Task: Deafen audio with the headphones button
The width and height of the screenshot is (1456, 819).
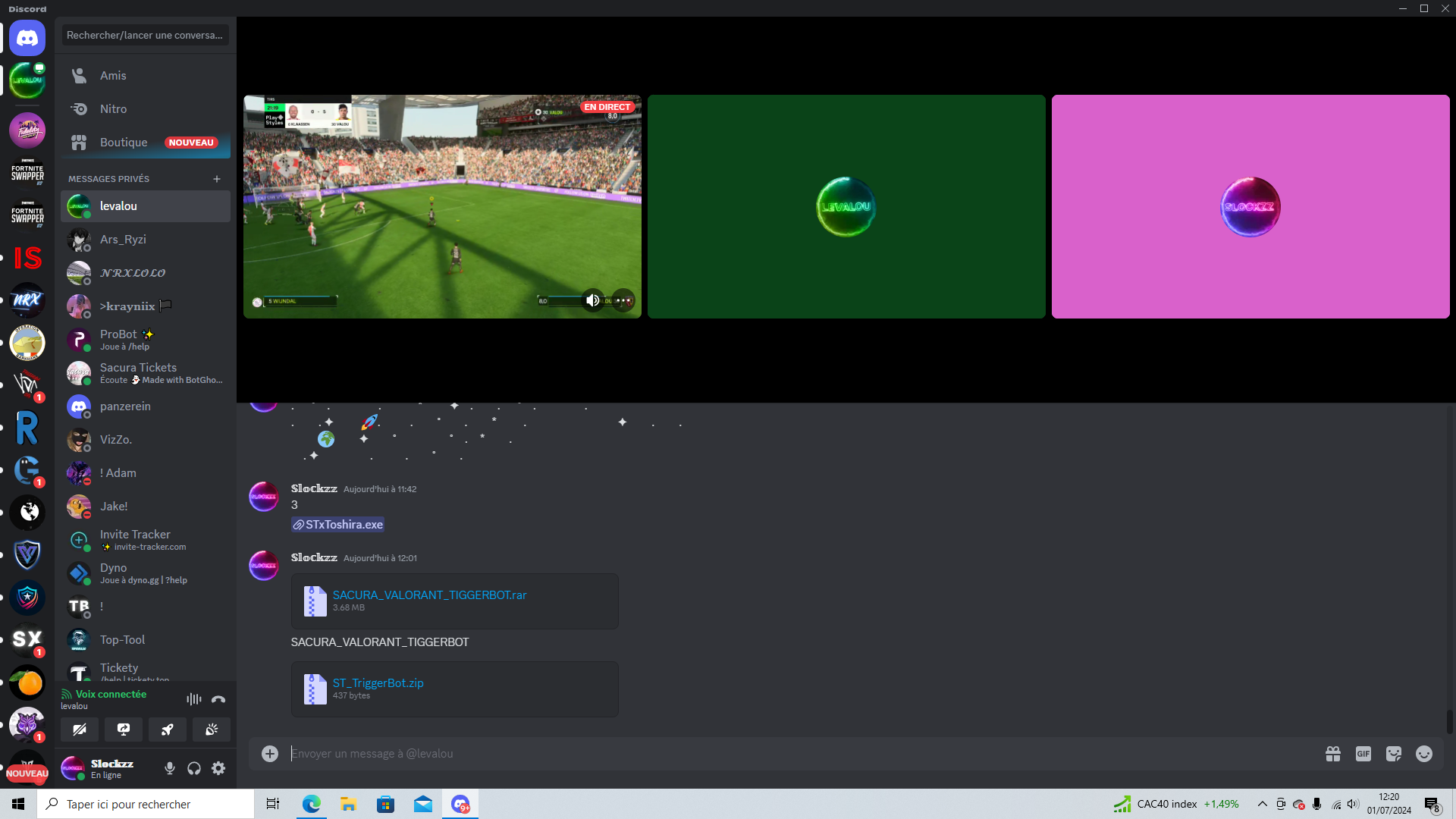Action: pos(194,768)
